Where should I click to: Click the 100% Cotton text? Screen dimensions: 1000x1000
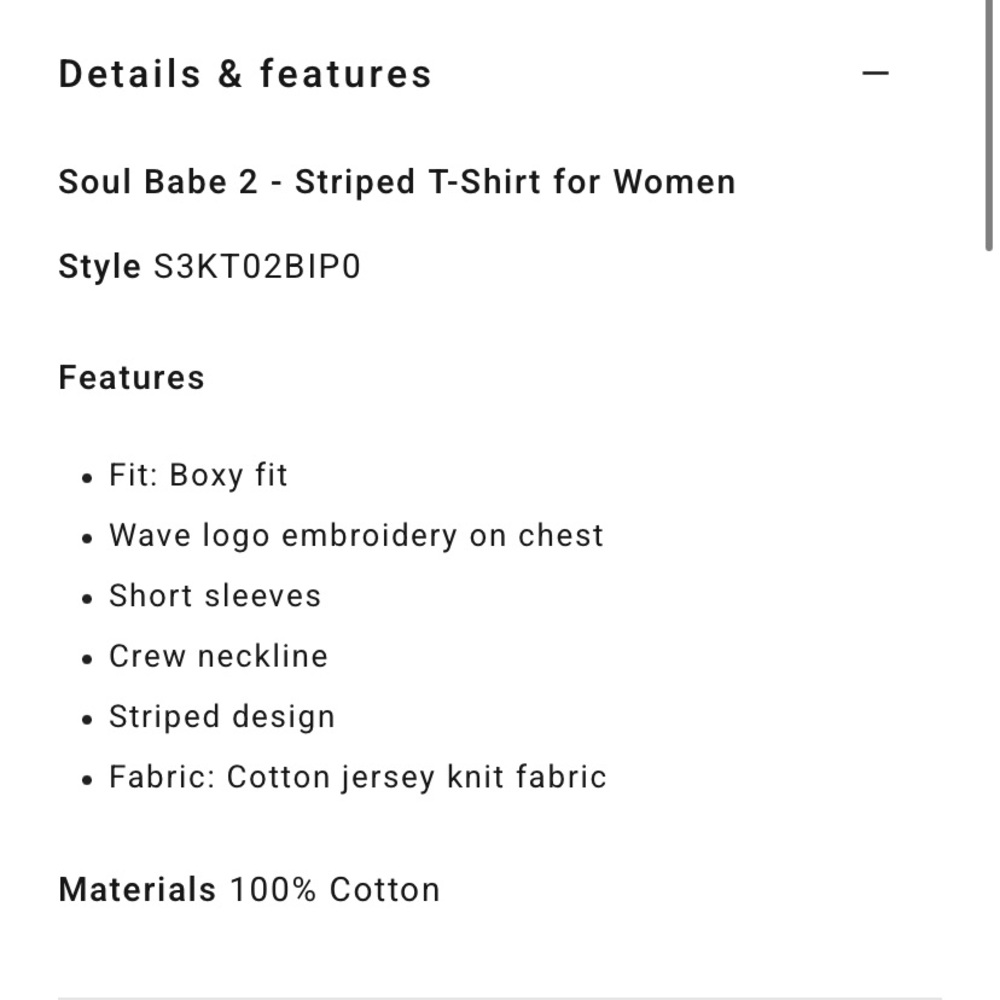(x=335, y=889)
